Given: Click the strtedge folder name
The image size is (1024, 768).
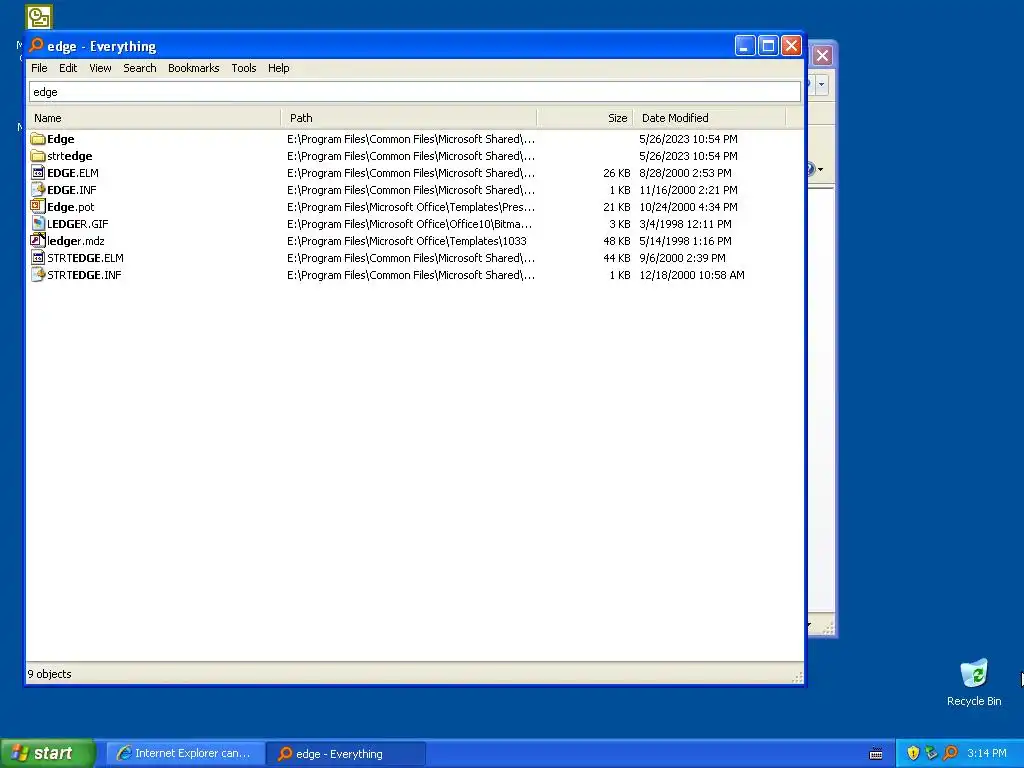Looking at the screenshot, I should click(x=70, y=156).
